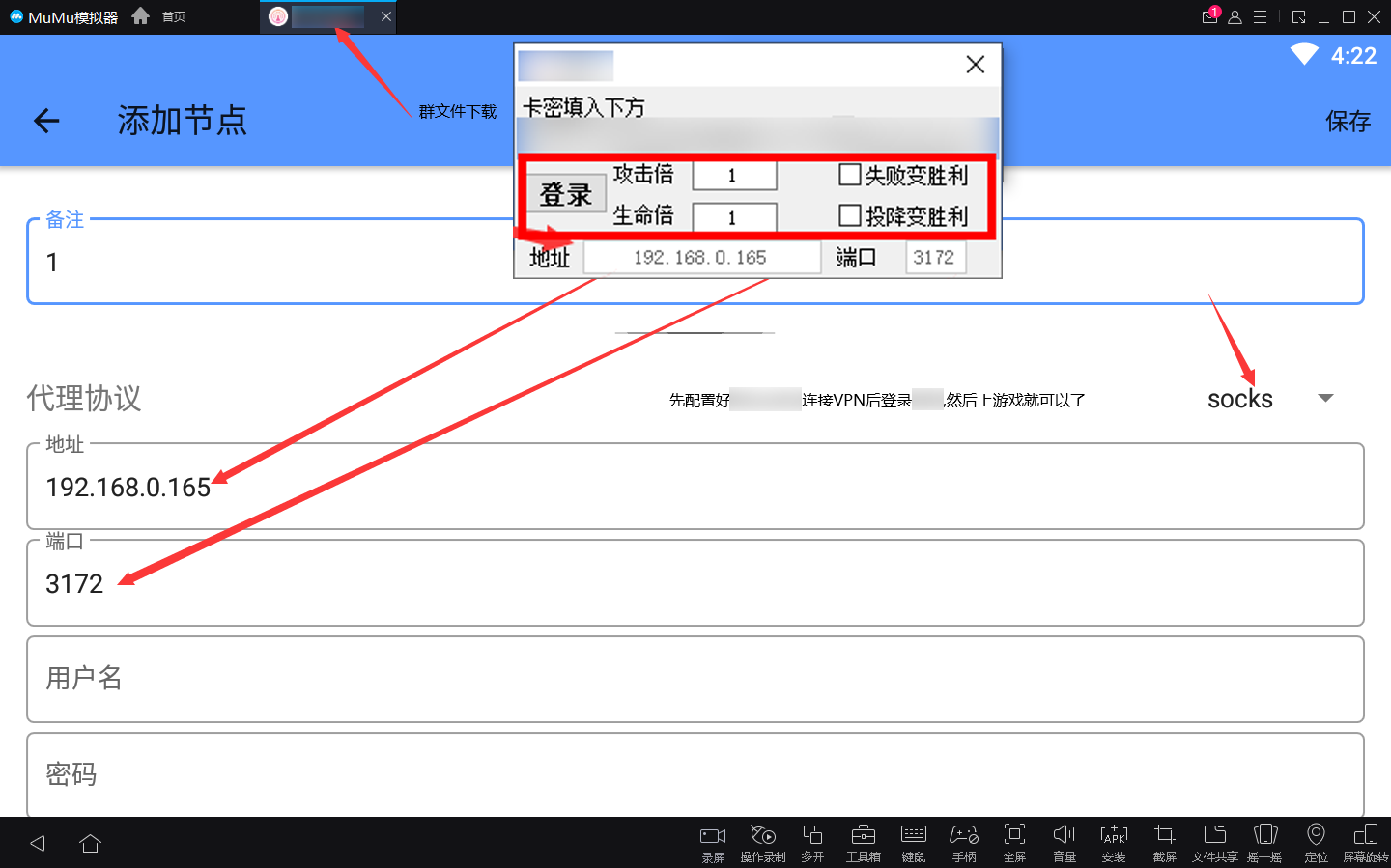Close the popup cheat window
Screen dimensions: 1391x868
tap(976, 65)
